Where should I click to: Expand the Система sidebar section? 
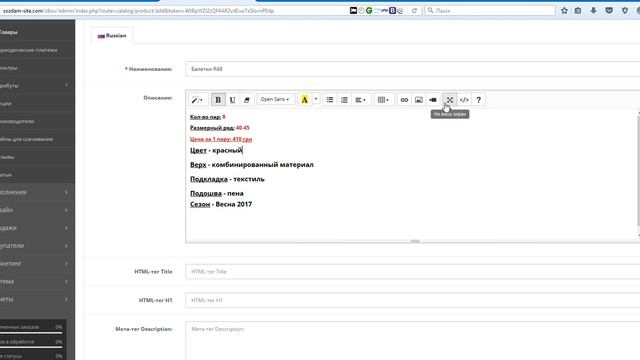point(37,282)
